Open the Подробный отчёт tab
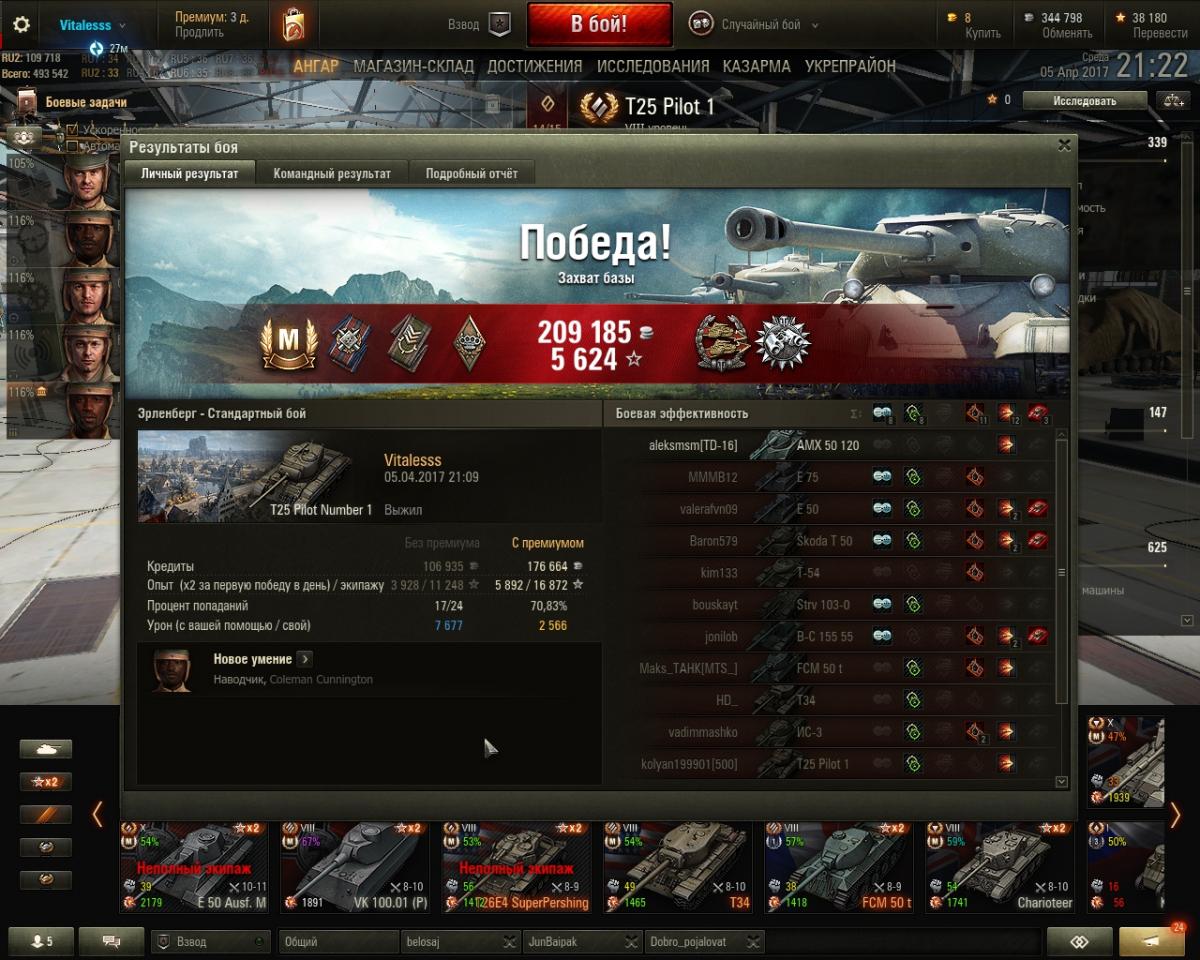 [x=472, y=173]
